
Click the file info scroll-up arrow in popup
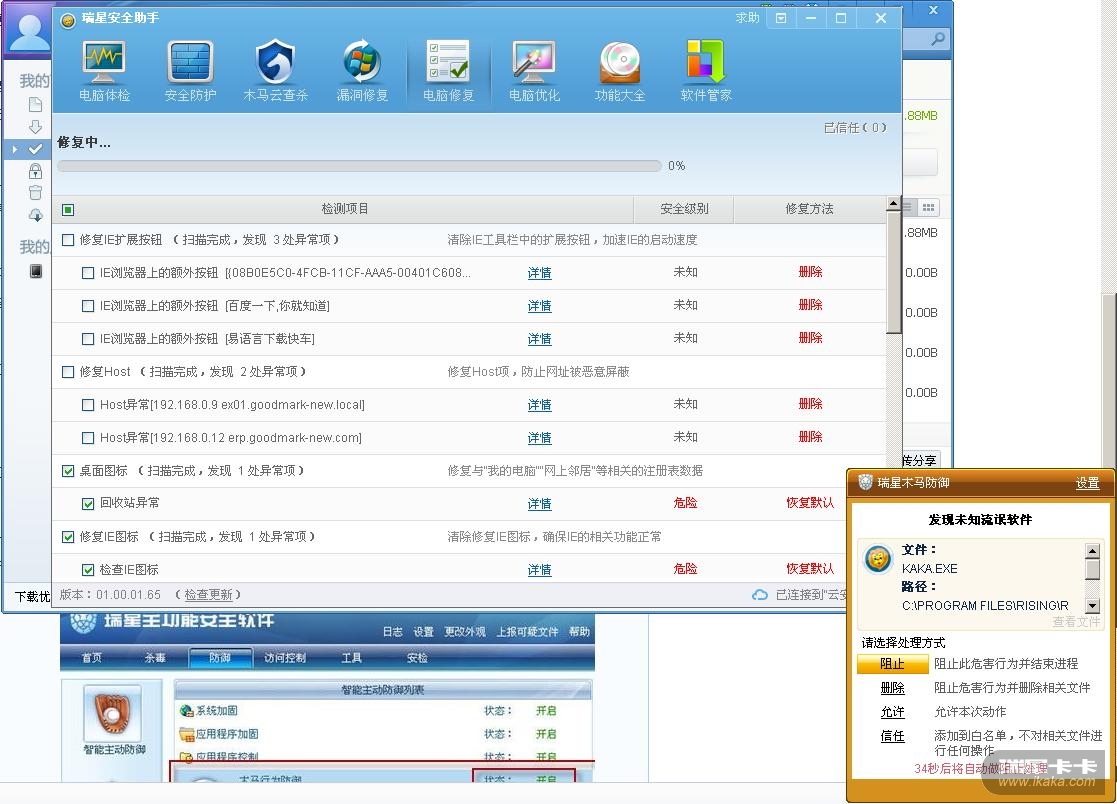pos(1092,550)
